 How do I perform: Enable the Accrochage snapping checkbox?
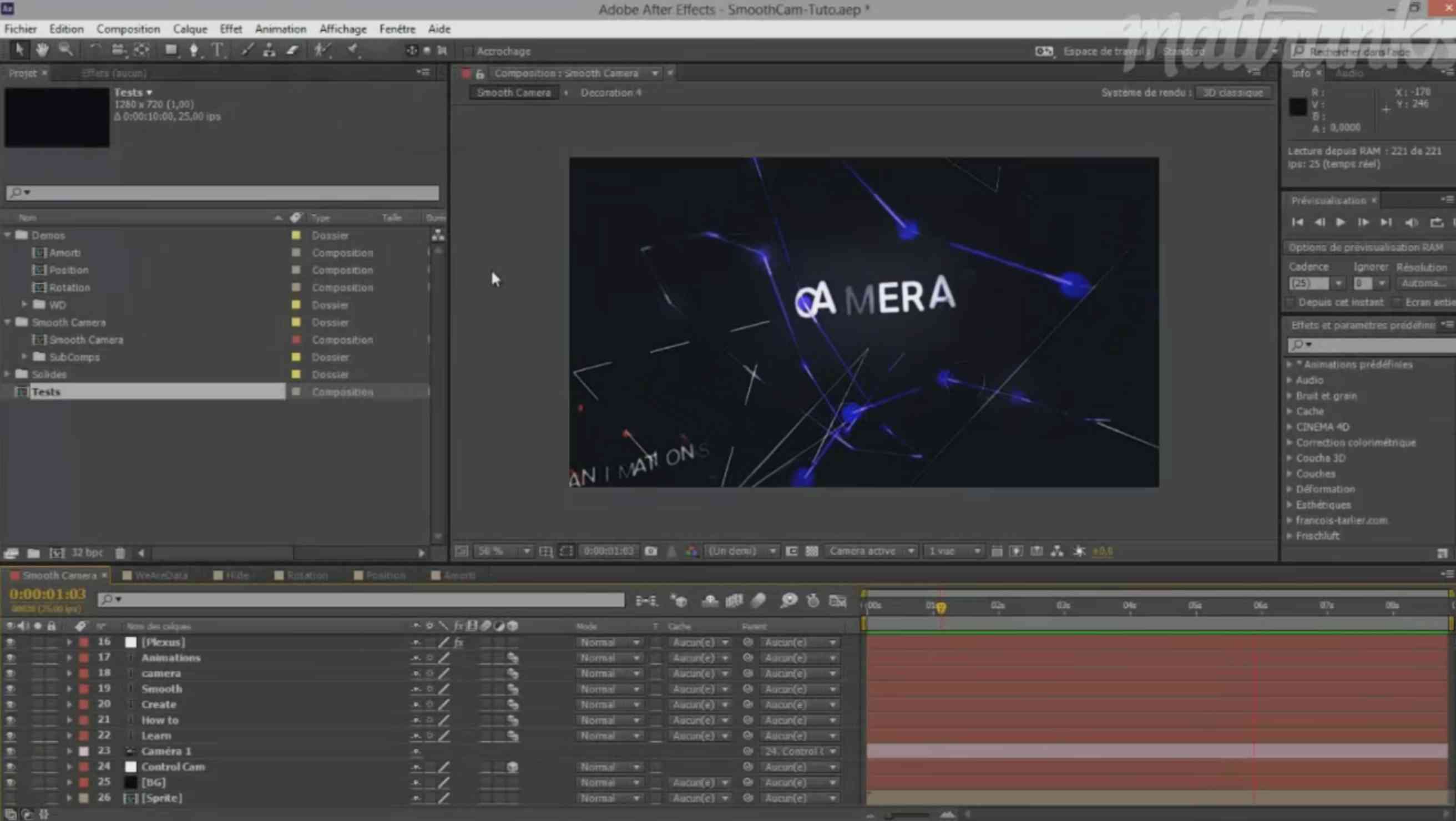click(x=468, y=52)
